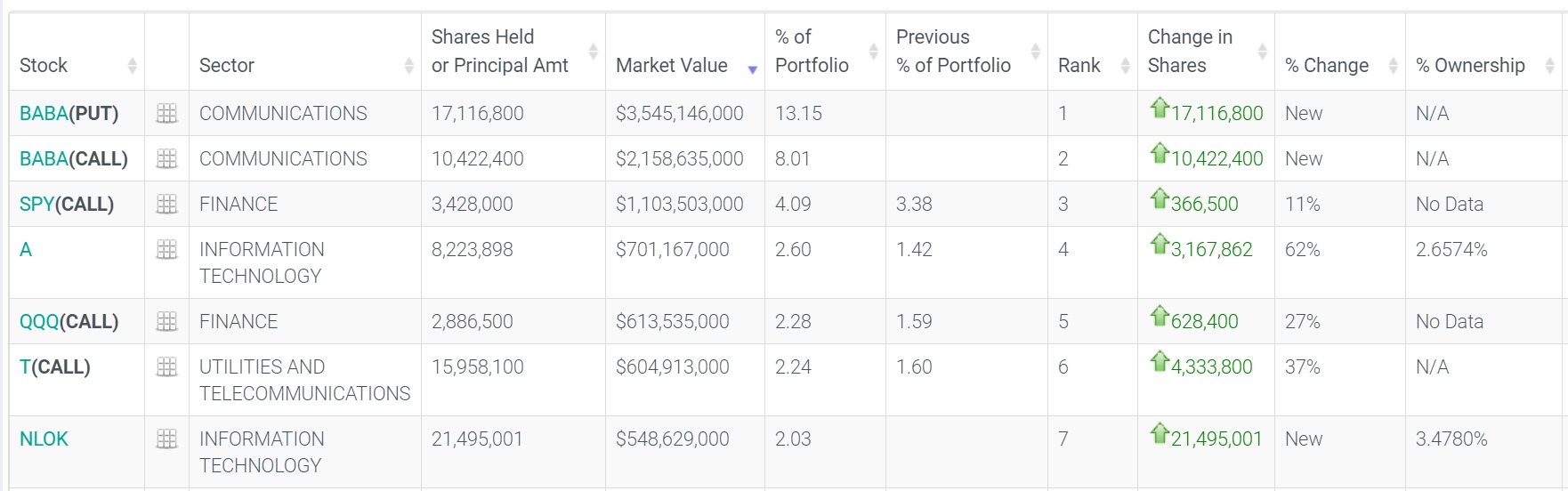Sort by the Sector column arrows
This screenshot has width=1568, height=491.
pos(408,65)
